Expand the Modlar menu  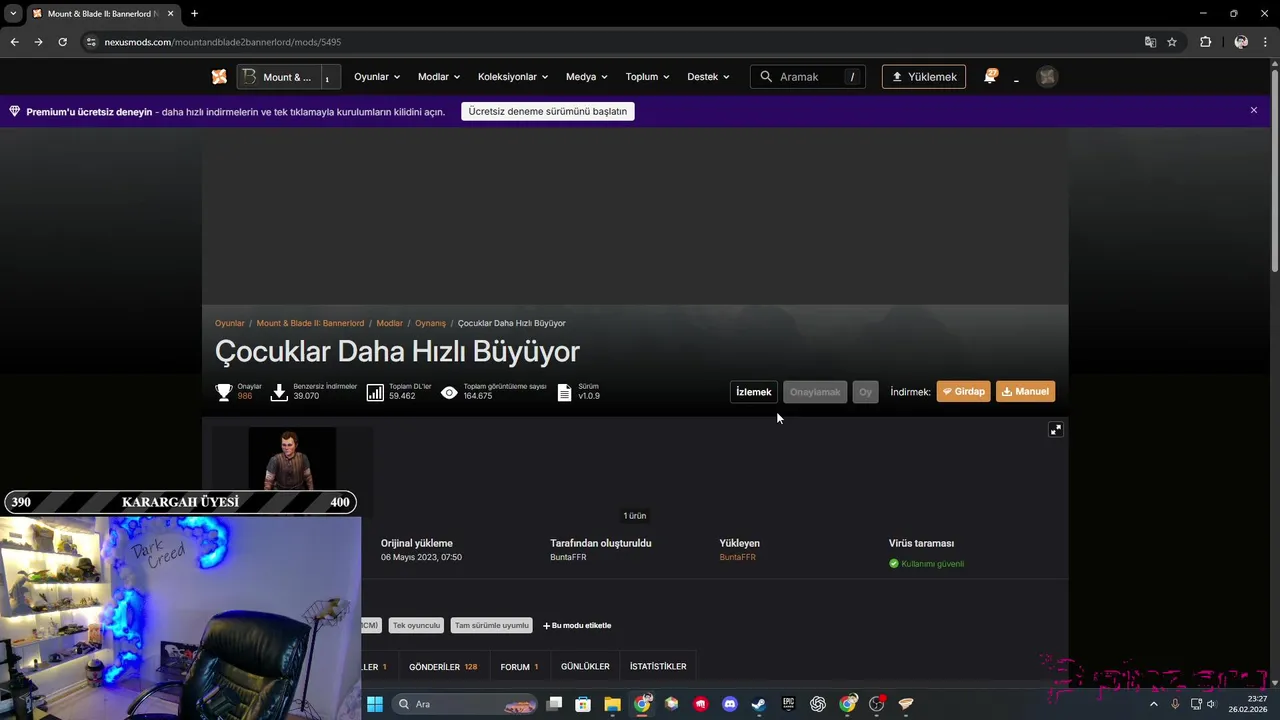tap(439, 77)
